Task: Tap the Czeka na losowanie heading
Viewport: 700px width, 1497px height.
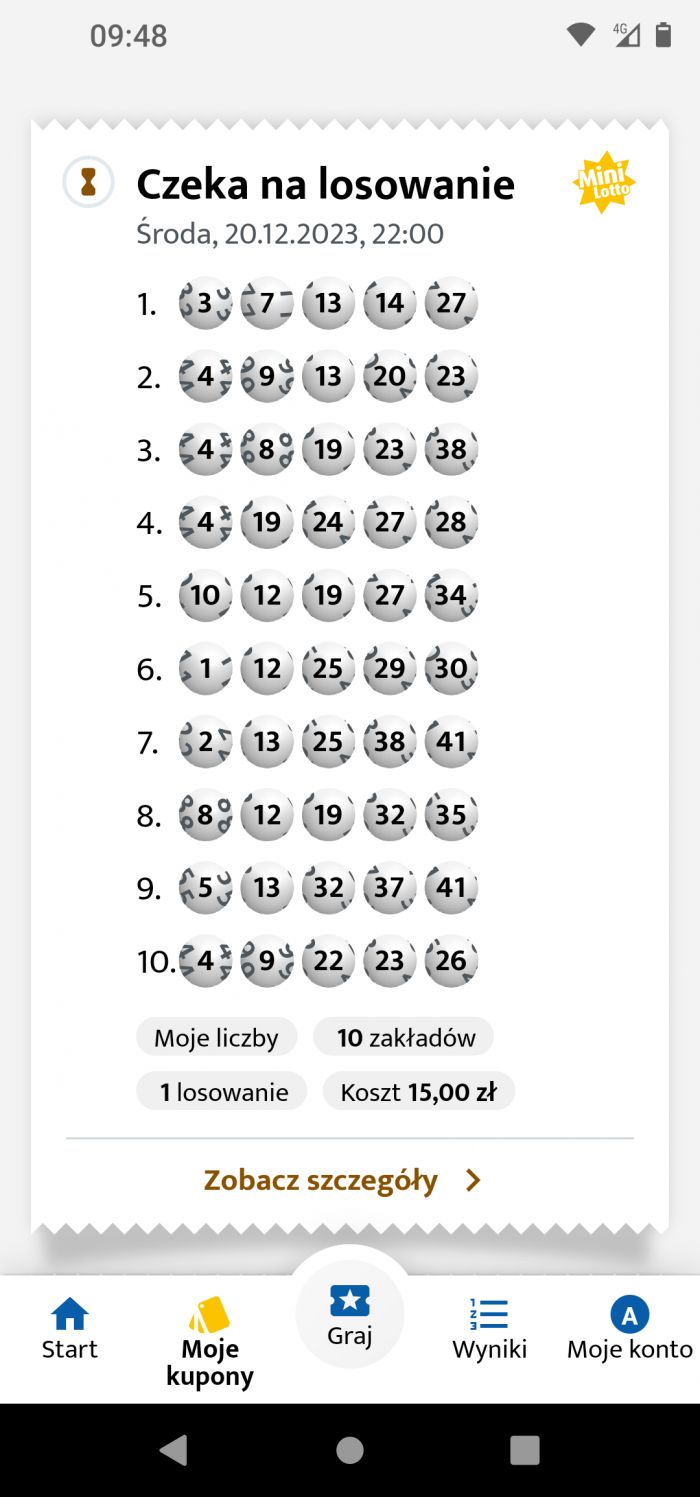Action: 326,185
